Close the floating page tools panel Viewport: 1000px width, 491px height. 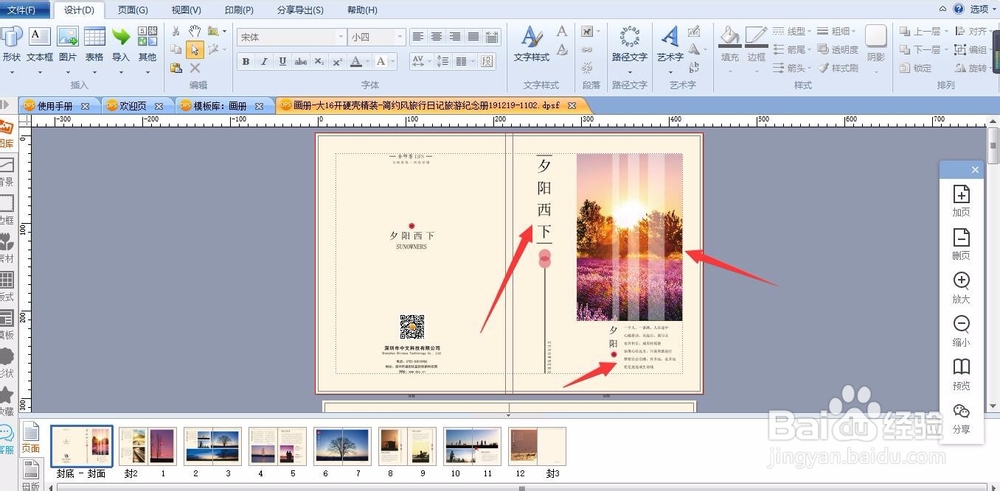(974, 170)
